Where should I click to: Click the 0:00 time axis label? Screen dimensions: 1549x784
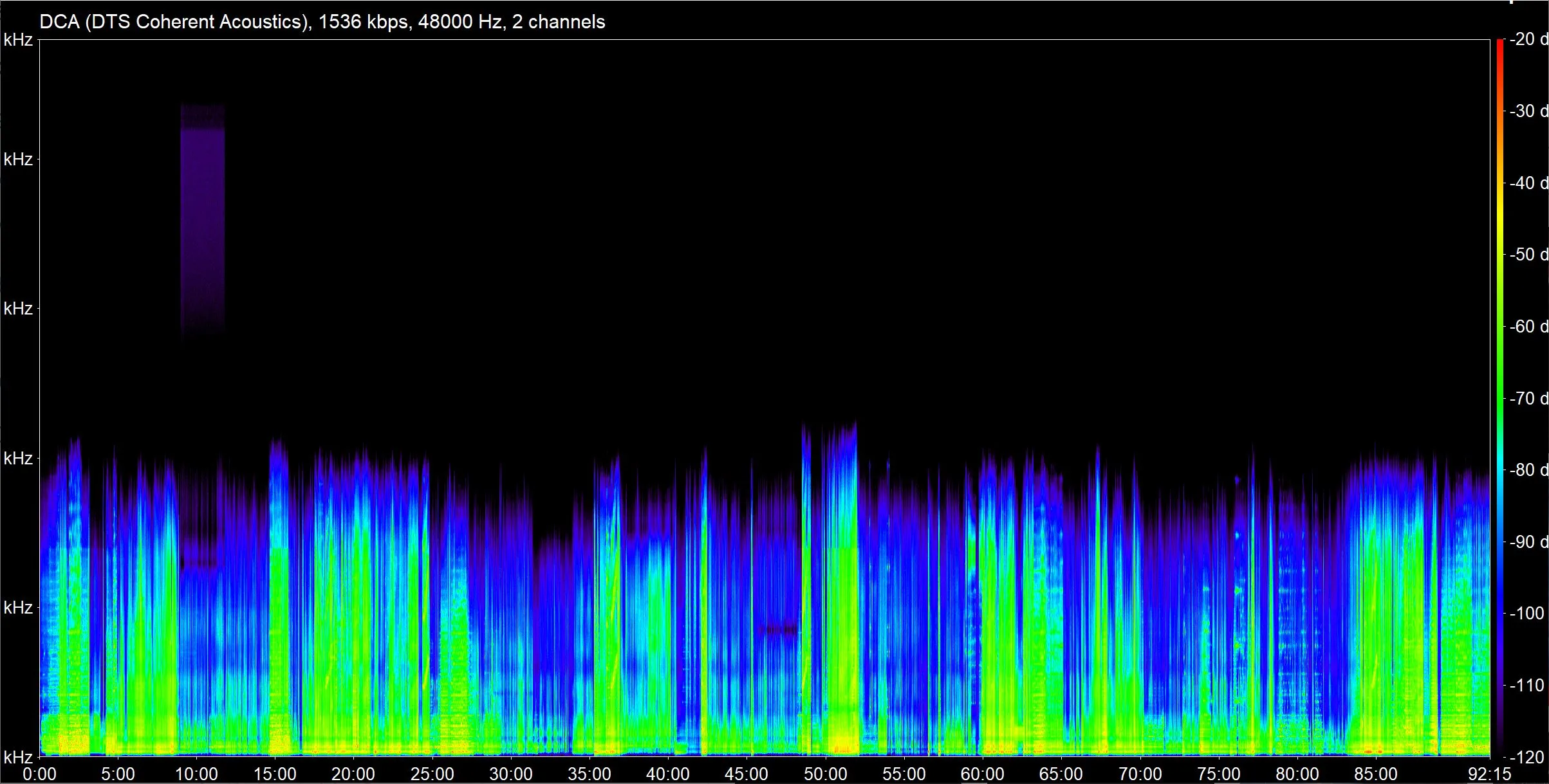click(39, 774)
